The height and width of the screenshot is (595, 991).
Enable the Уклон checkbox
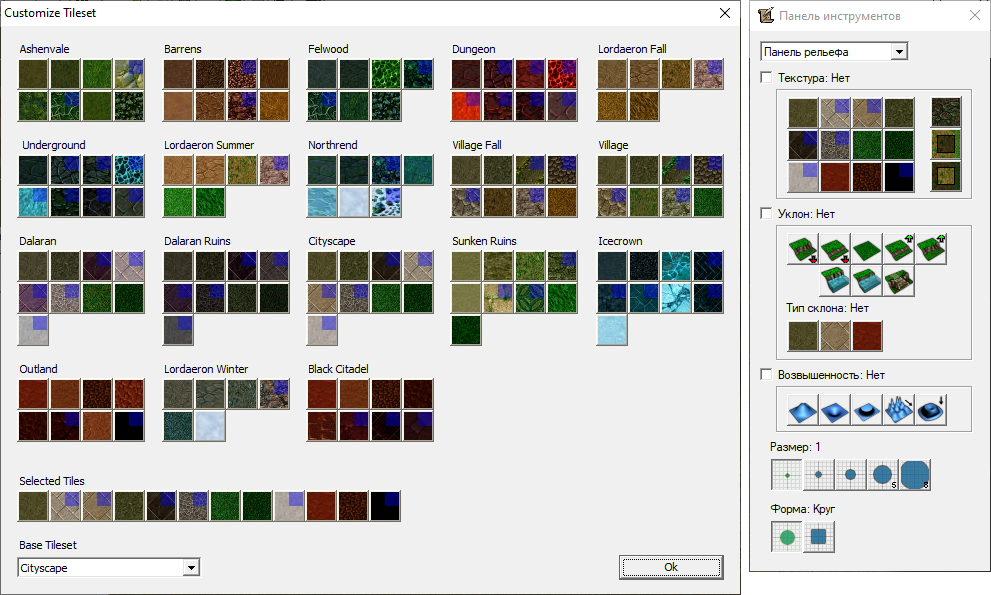pos(766,213)
